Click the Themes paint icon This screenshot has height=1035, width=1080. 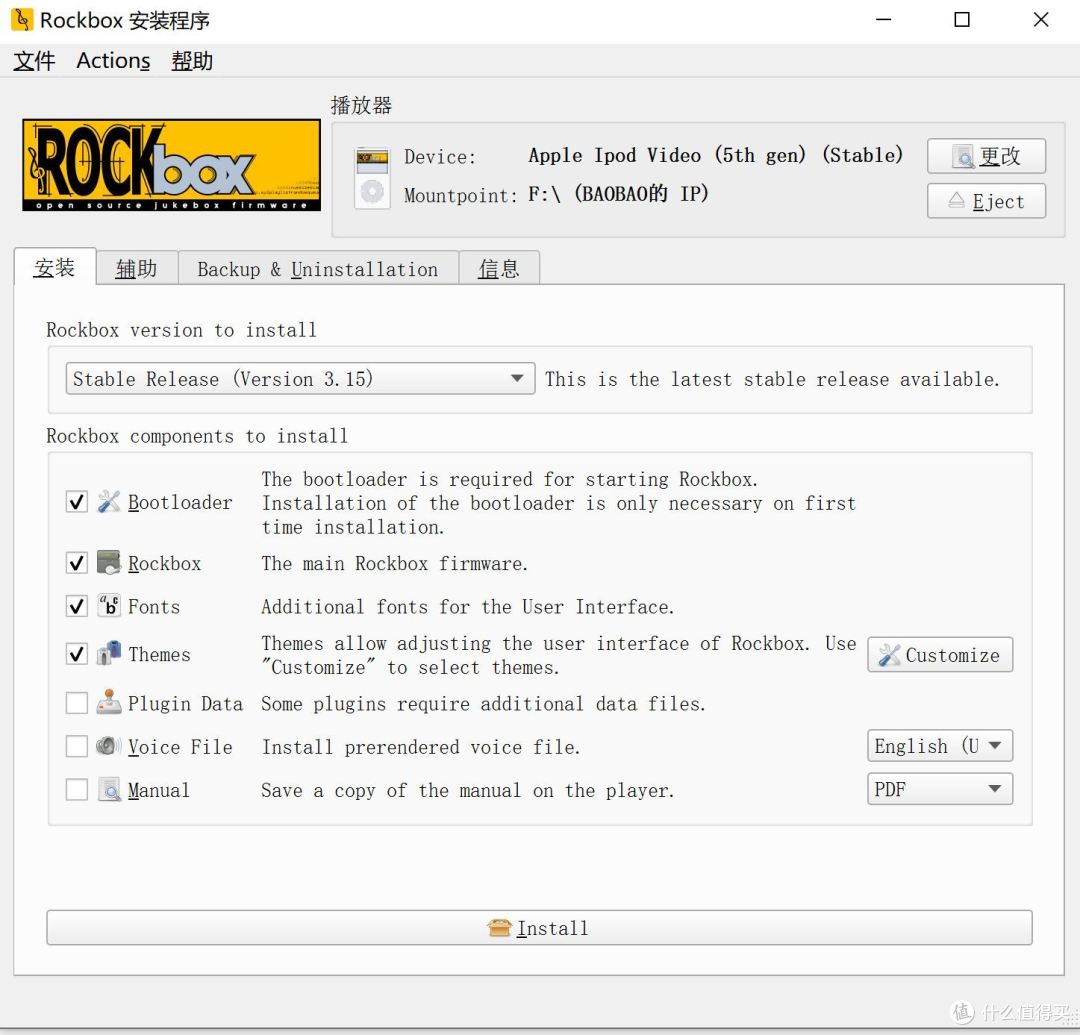(108, 654)
